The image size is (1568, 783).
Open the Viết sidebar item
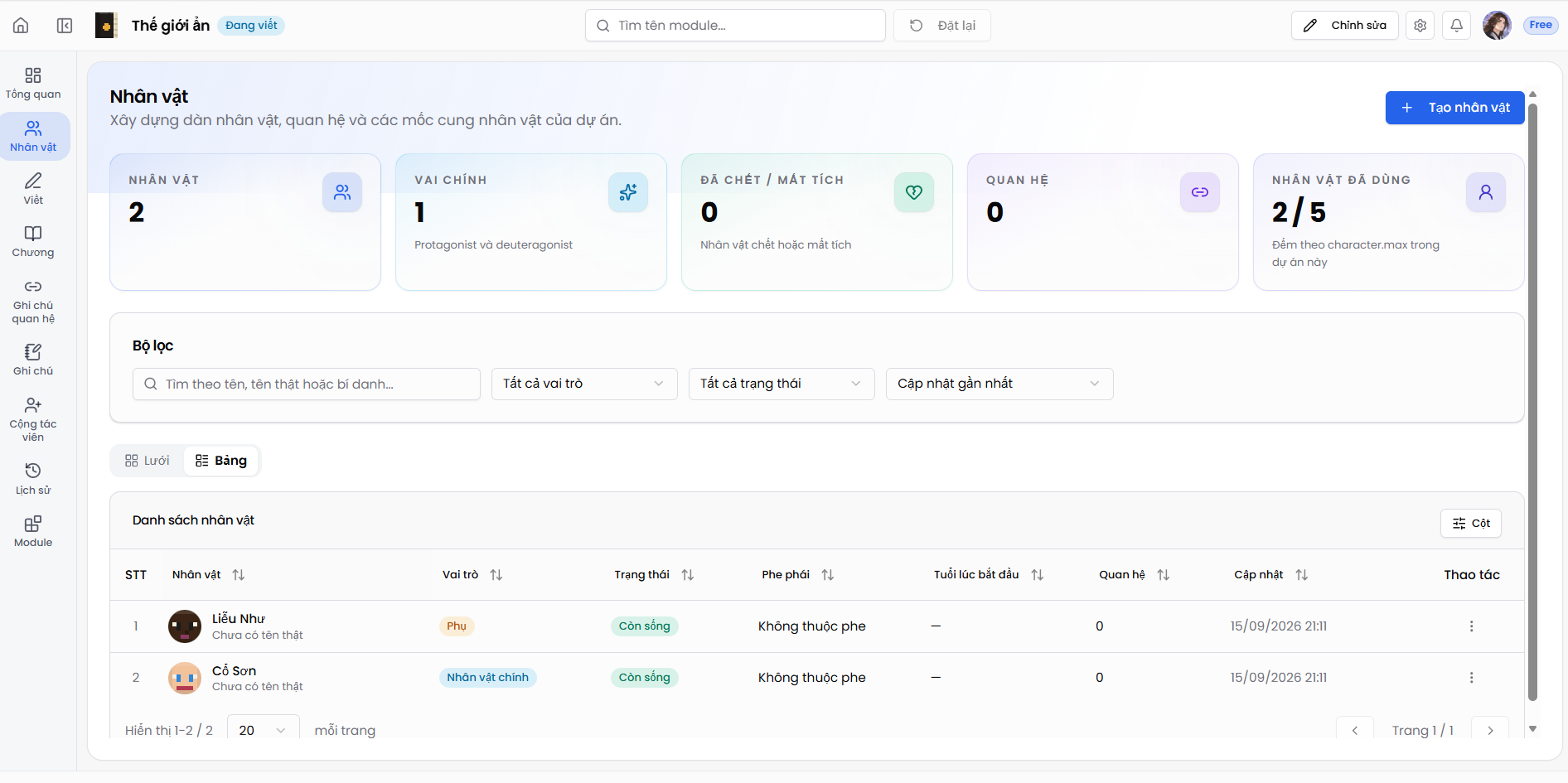pos(33,188)
